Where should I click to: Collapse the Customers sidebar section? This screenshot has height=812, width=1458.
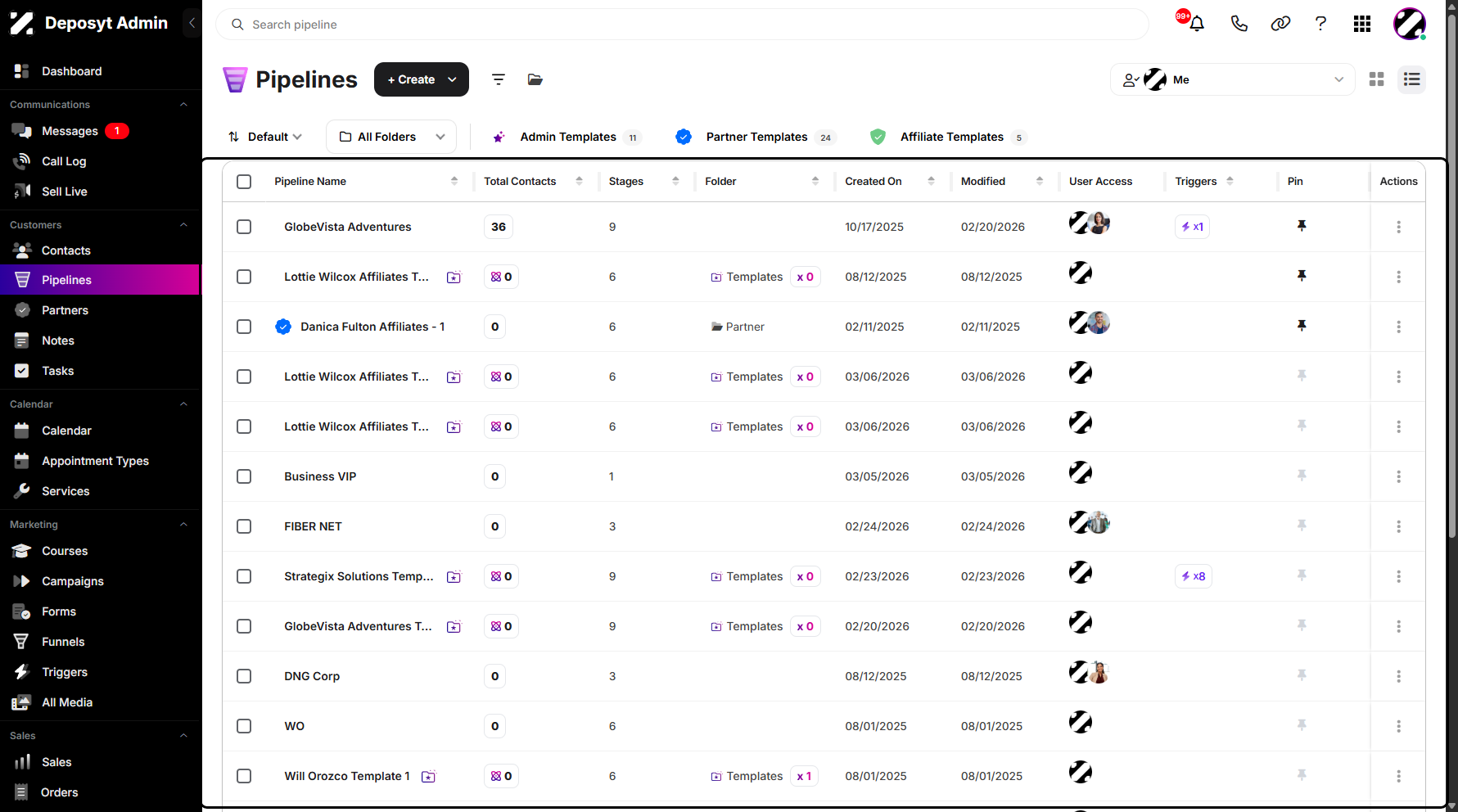point(183,225)
